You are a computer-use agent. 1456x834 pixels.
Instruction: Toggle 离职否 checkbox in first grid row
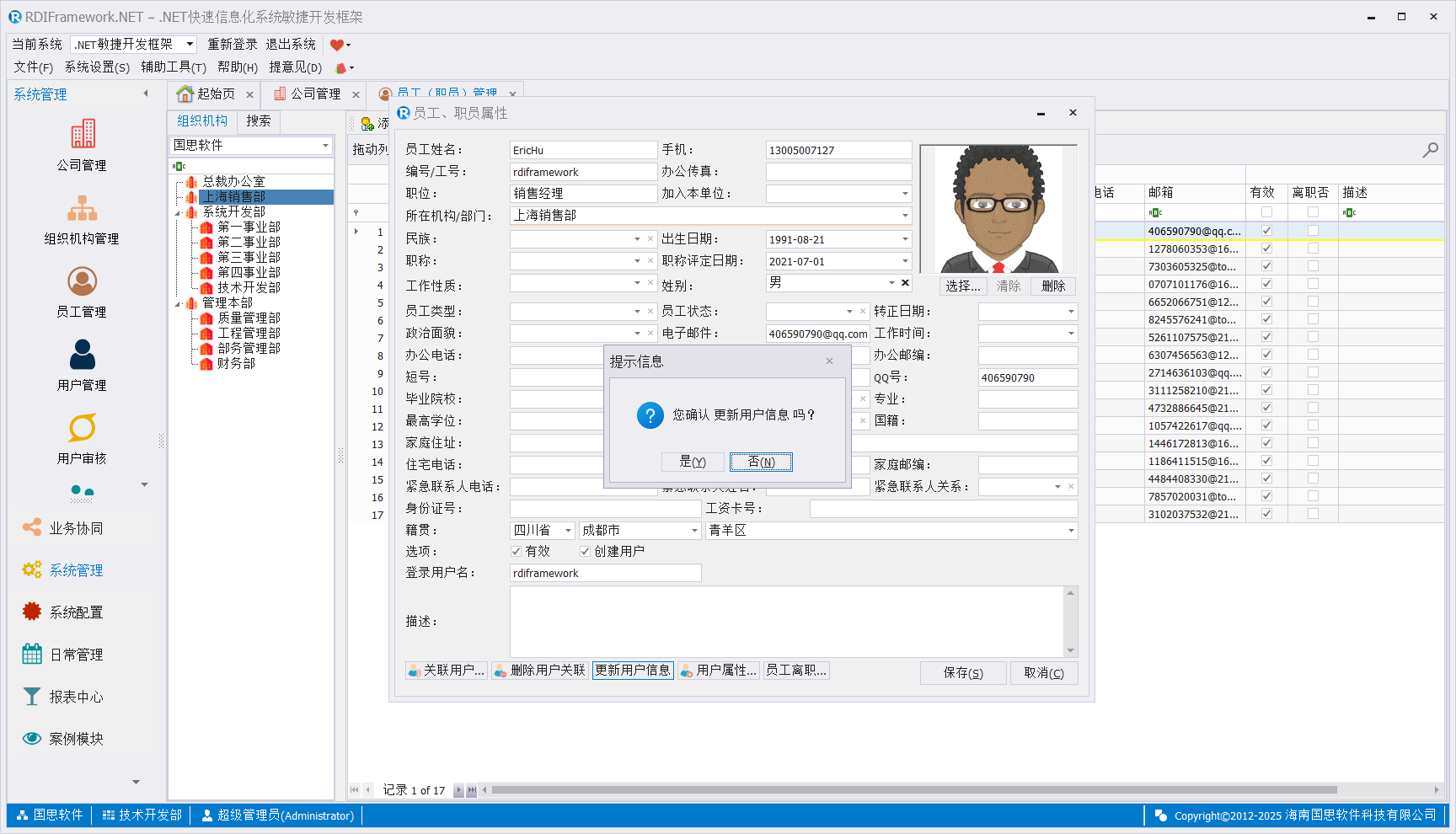pos(1313,231)
